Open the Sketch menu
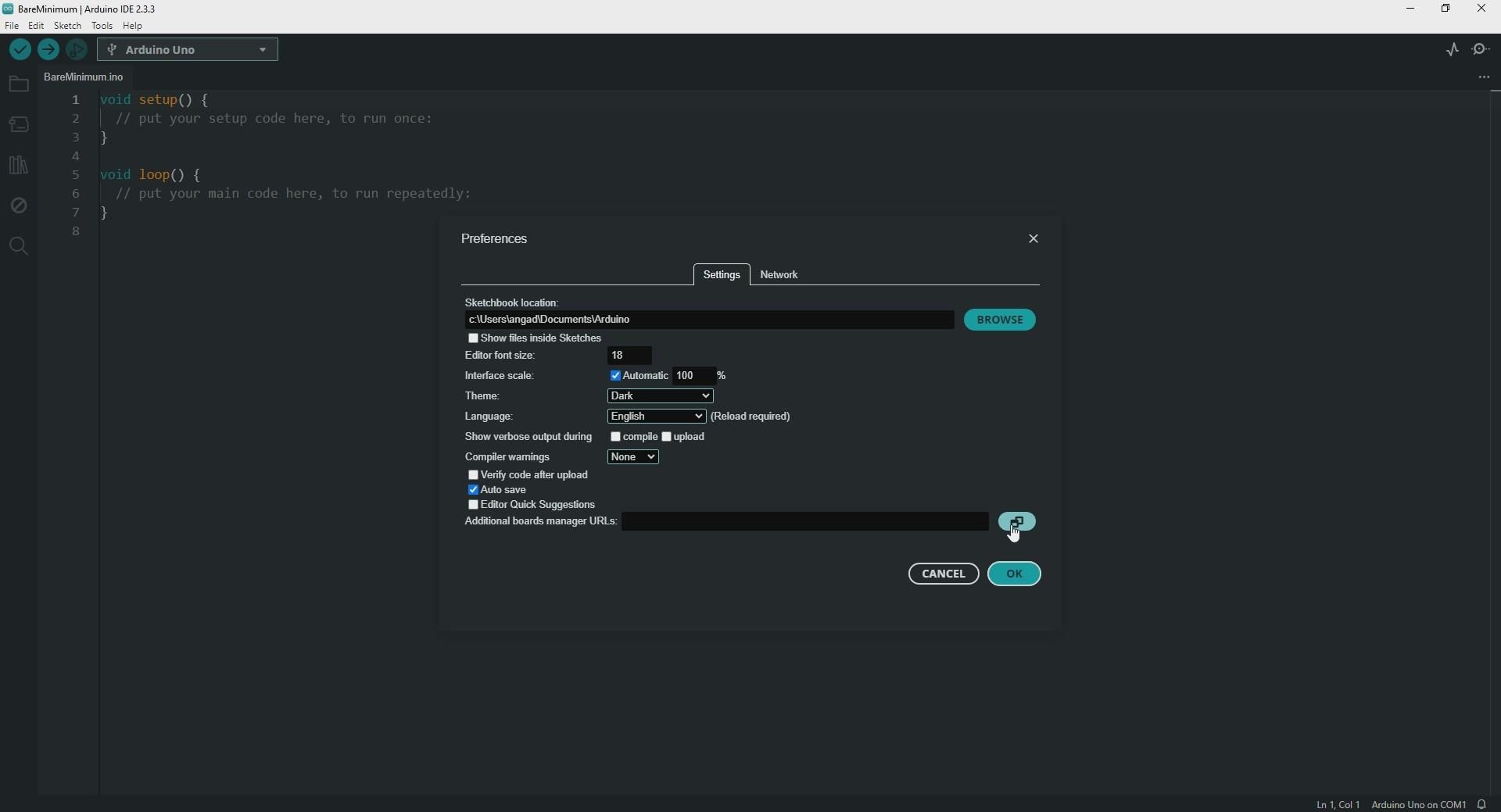The image size is (1501, 812). point(68,26)
